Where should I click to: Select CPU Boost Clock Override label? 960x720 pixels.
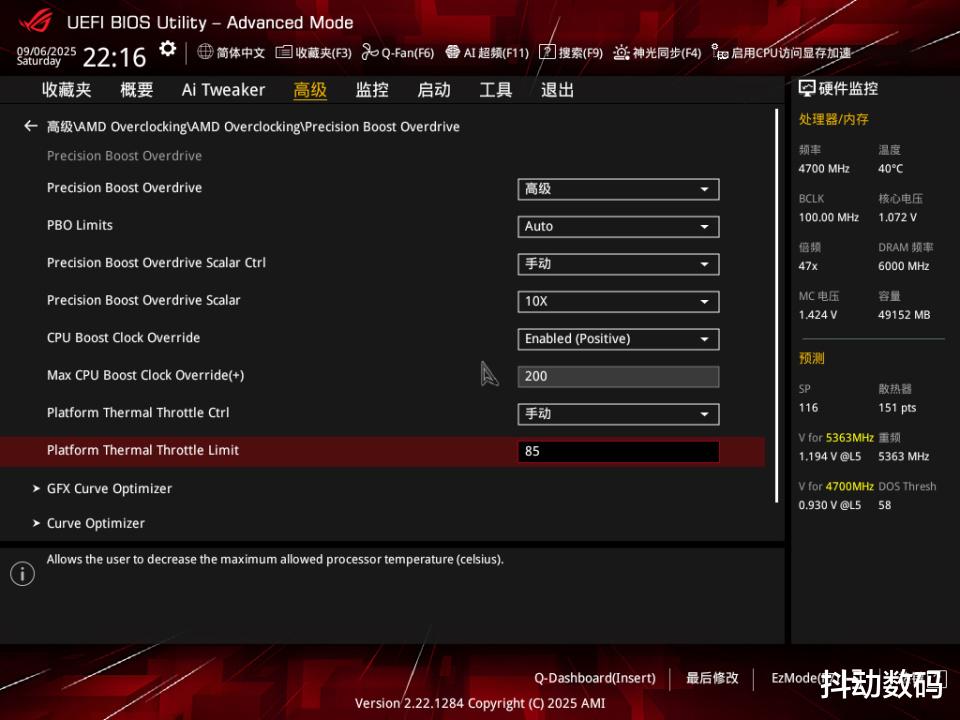pos(124,338)
